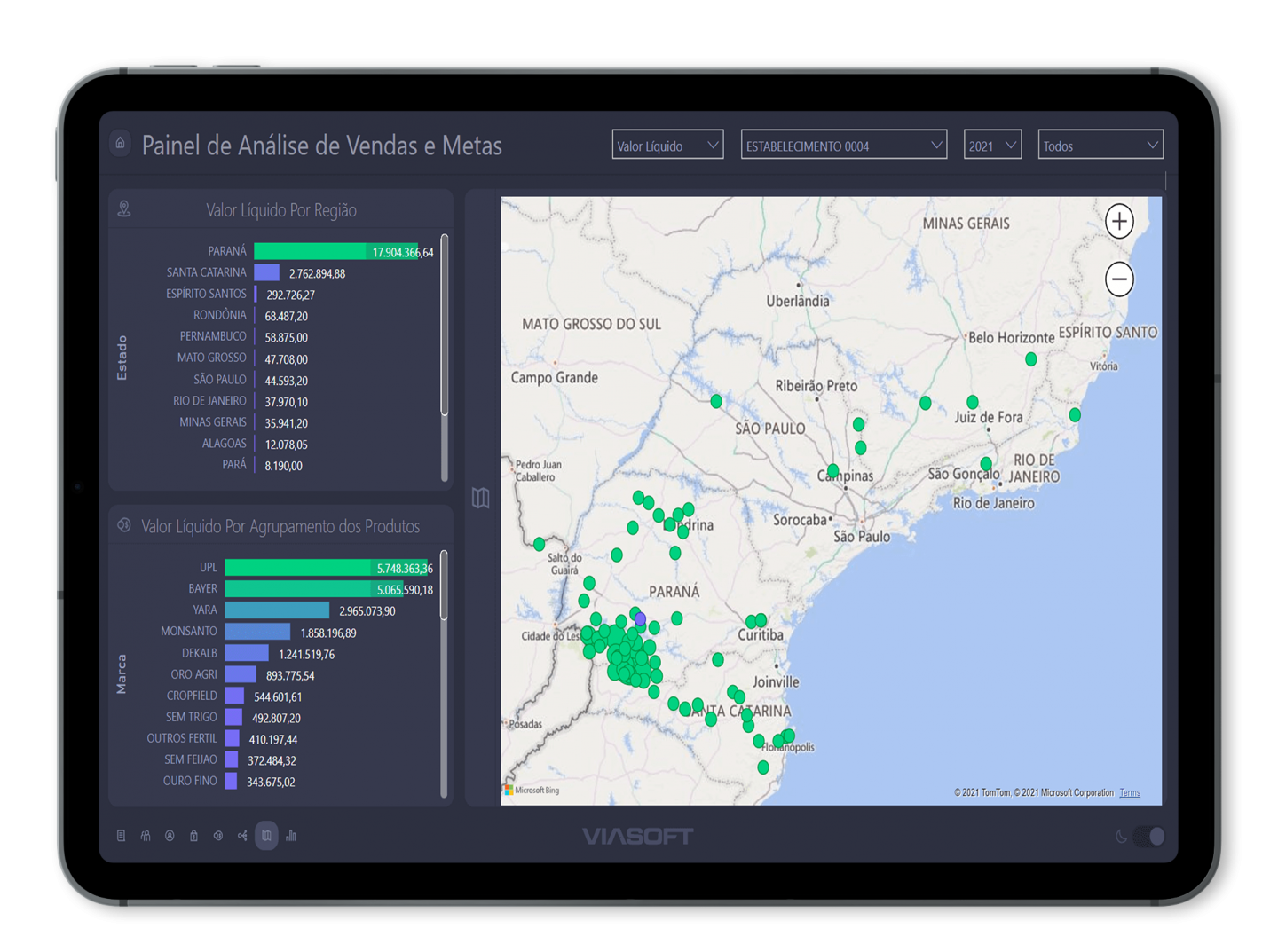
Task: Open the share nodes page icon
Action: 242,836
